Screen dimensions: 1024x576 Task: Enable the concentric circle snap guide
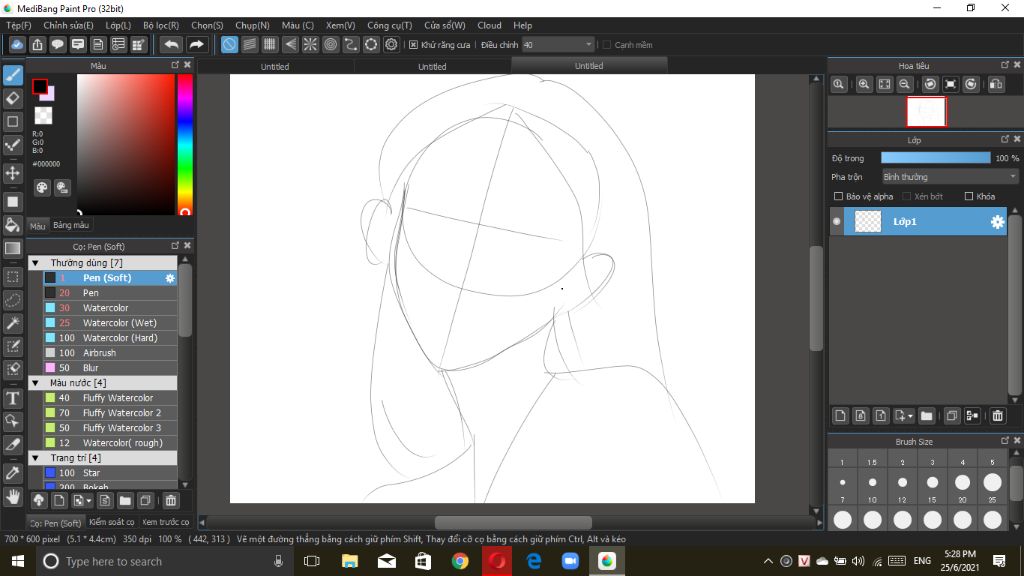[x=330, y=44]
